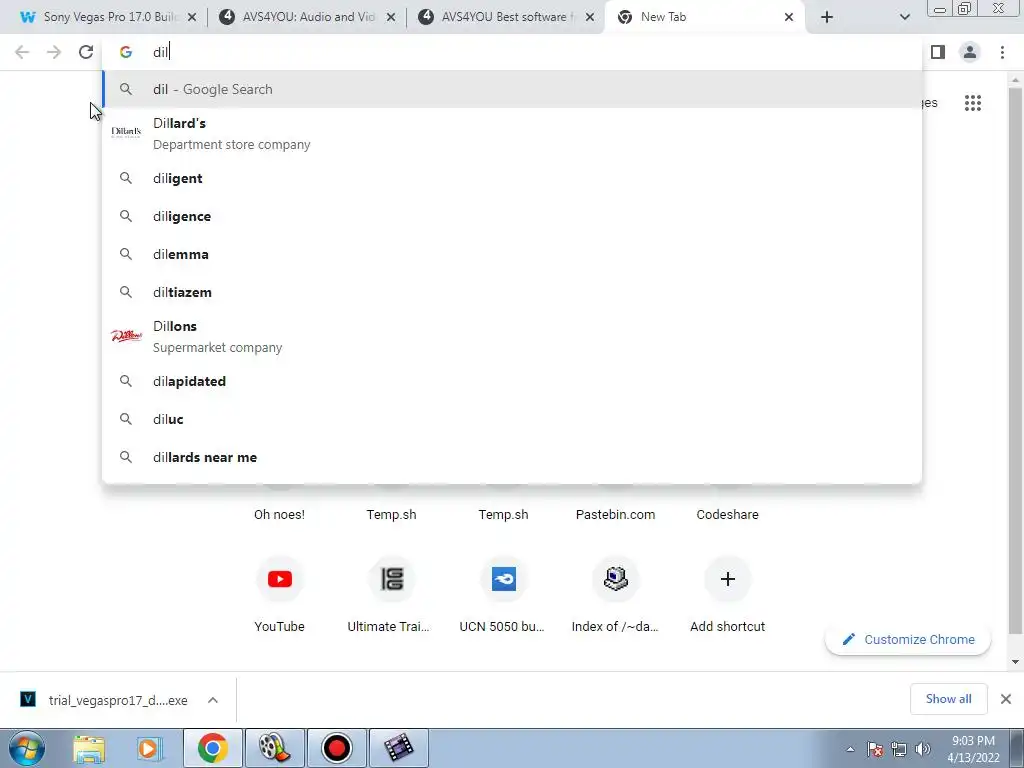The image size is (1024, 768).
Task: Close the AVS4YOU Best software tab
Action: [x=590, y=18]
